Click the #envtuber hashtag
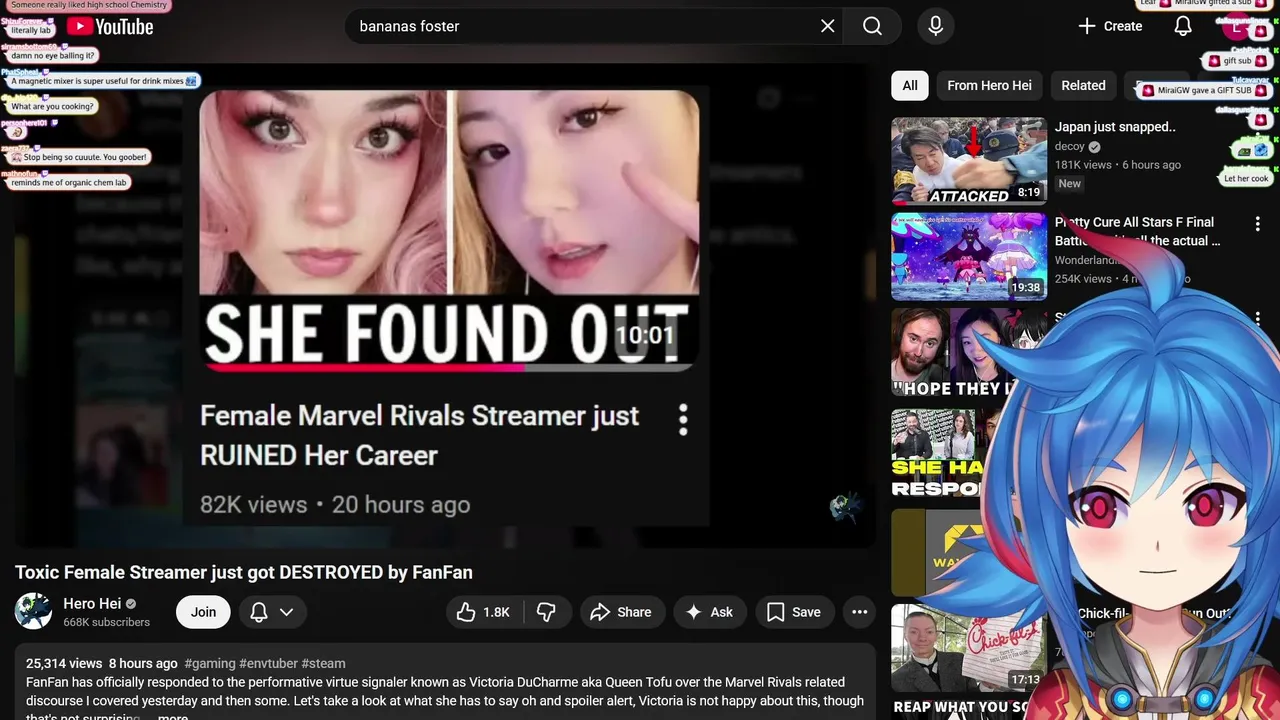 click(268, 663)
